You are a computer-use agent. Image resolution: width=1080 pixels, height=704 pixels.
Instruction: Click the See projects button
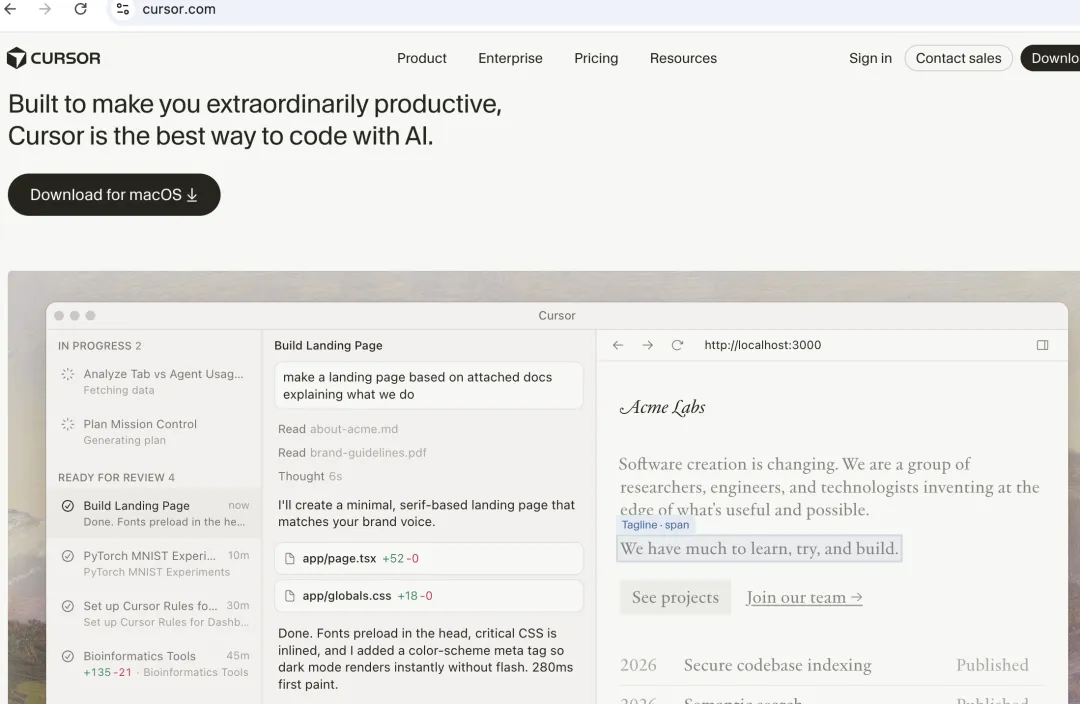pos(675,597)
